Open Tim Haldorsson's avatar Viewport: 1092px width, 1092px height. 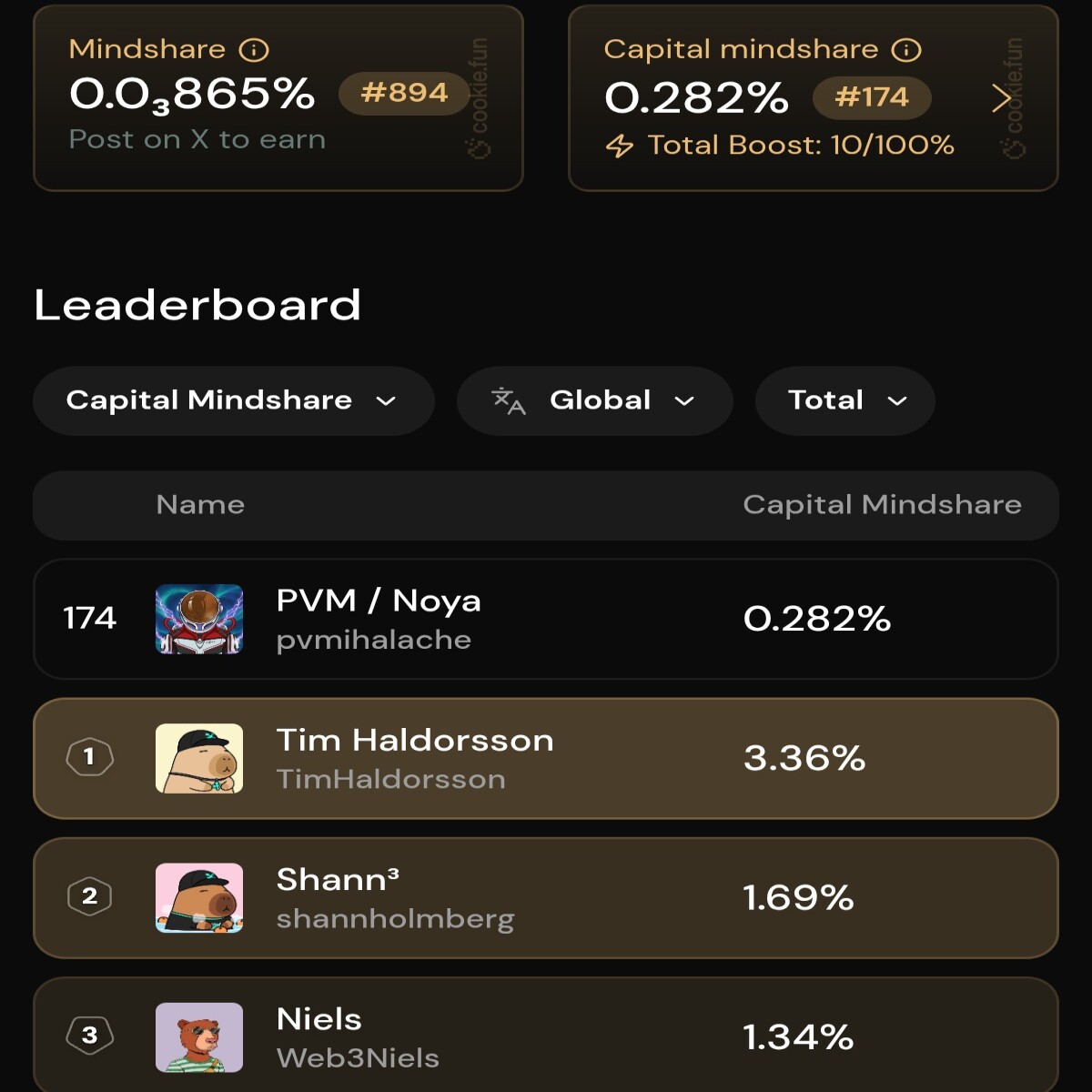click(x=199, y=758)
